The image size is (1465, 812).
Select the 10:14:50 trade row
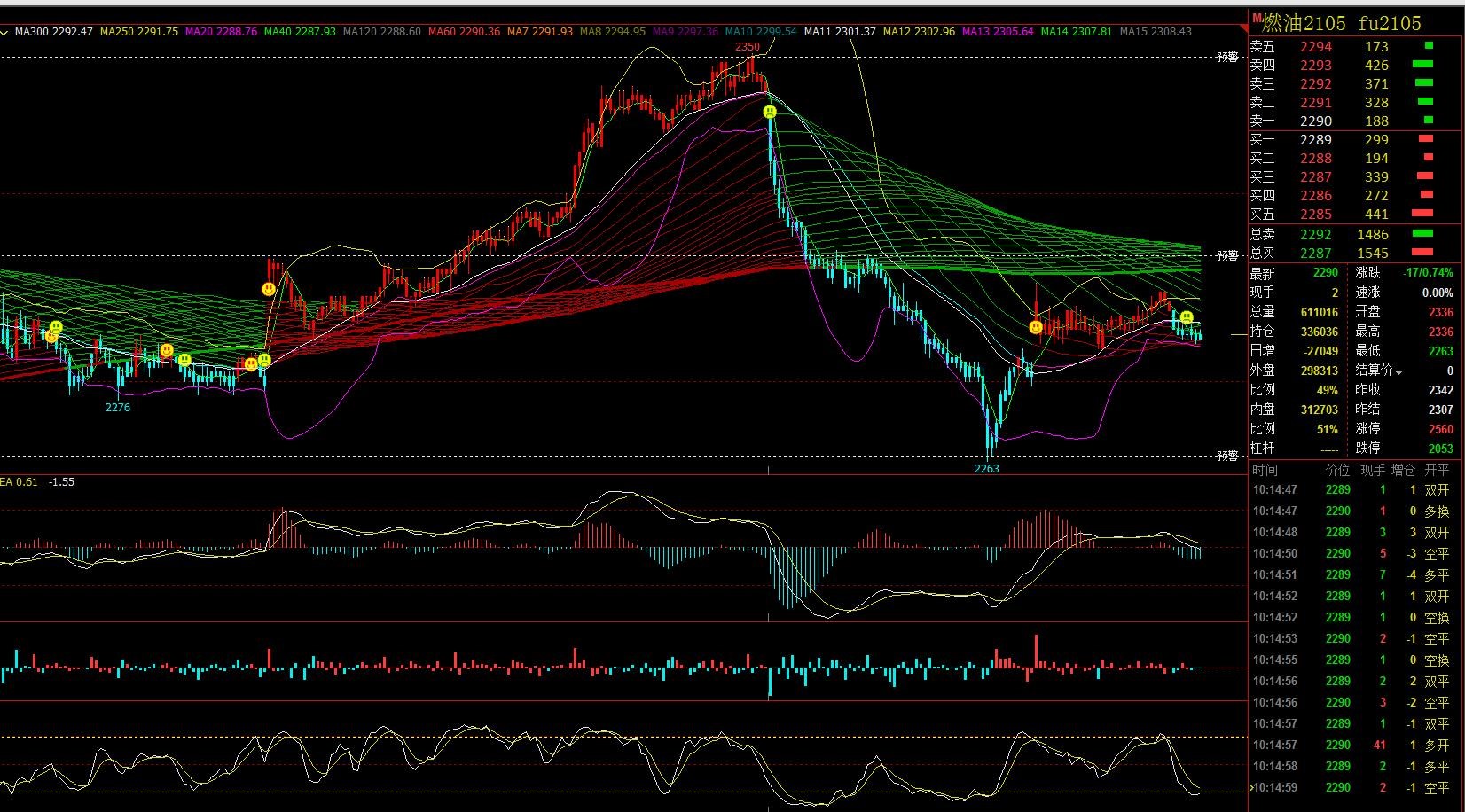coord(1355,554)
